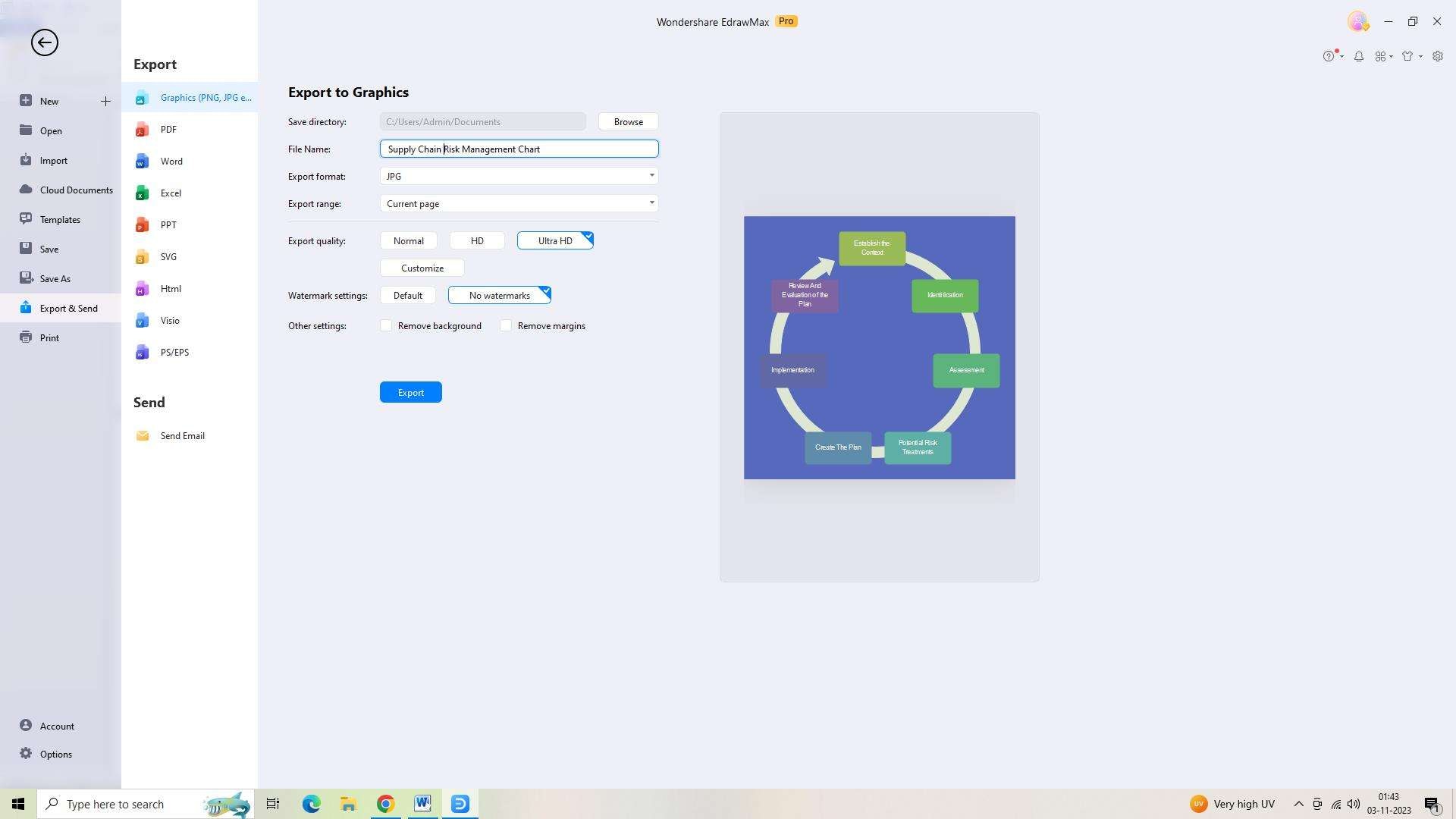Click the File Name input field
1456x819 pixels.
(518, 149)
